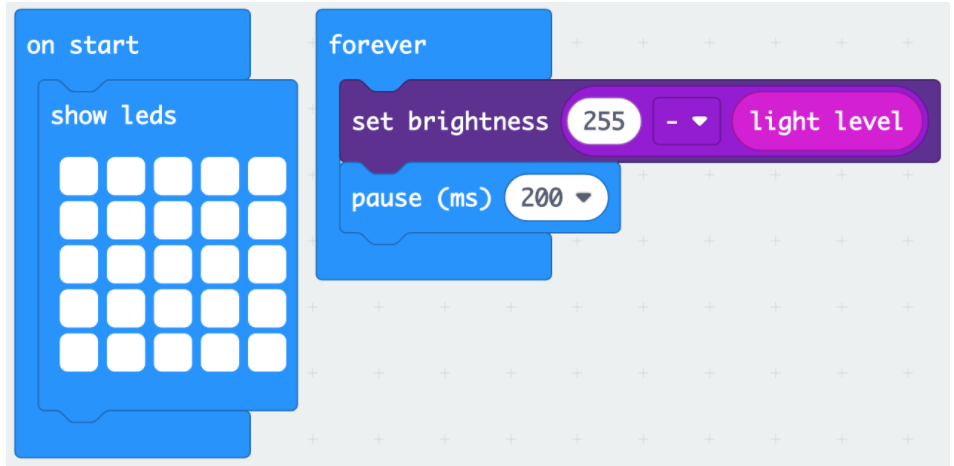This screenshot has height=466, width=954.
Task: Open the pause 200 ms value dropdown
Action: [x=556, y=197]
